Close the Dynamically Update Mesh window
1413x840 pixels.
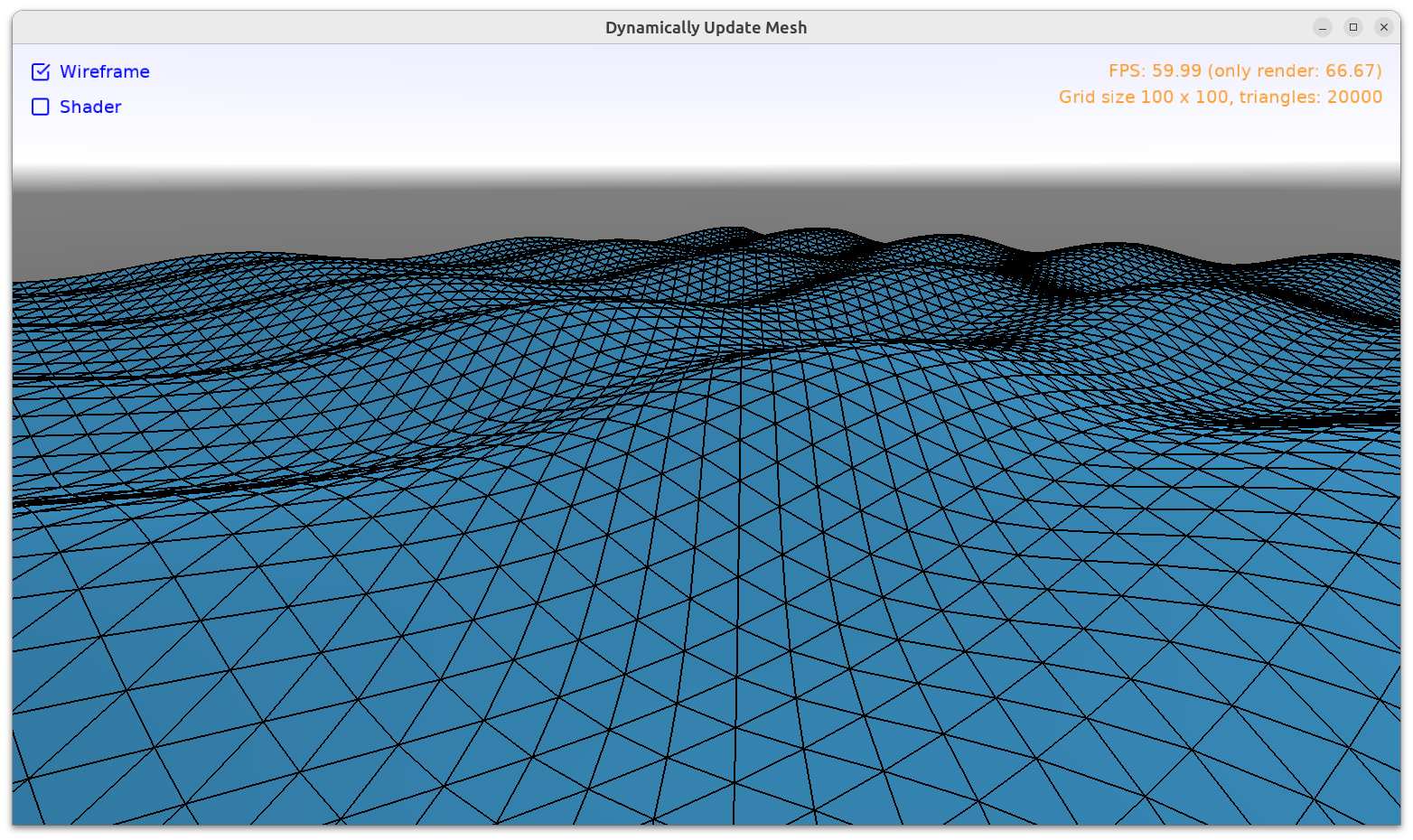click(1384, 27)
